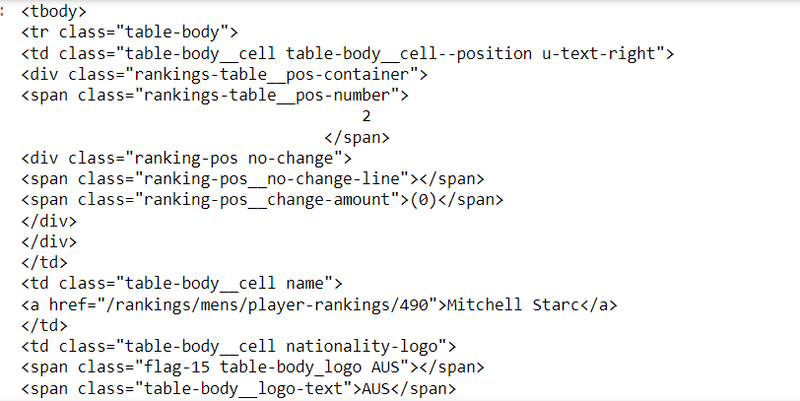800x401 pixels.
Task: Click the red colon at top left
Action: (x=5, y=12)
